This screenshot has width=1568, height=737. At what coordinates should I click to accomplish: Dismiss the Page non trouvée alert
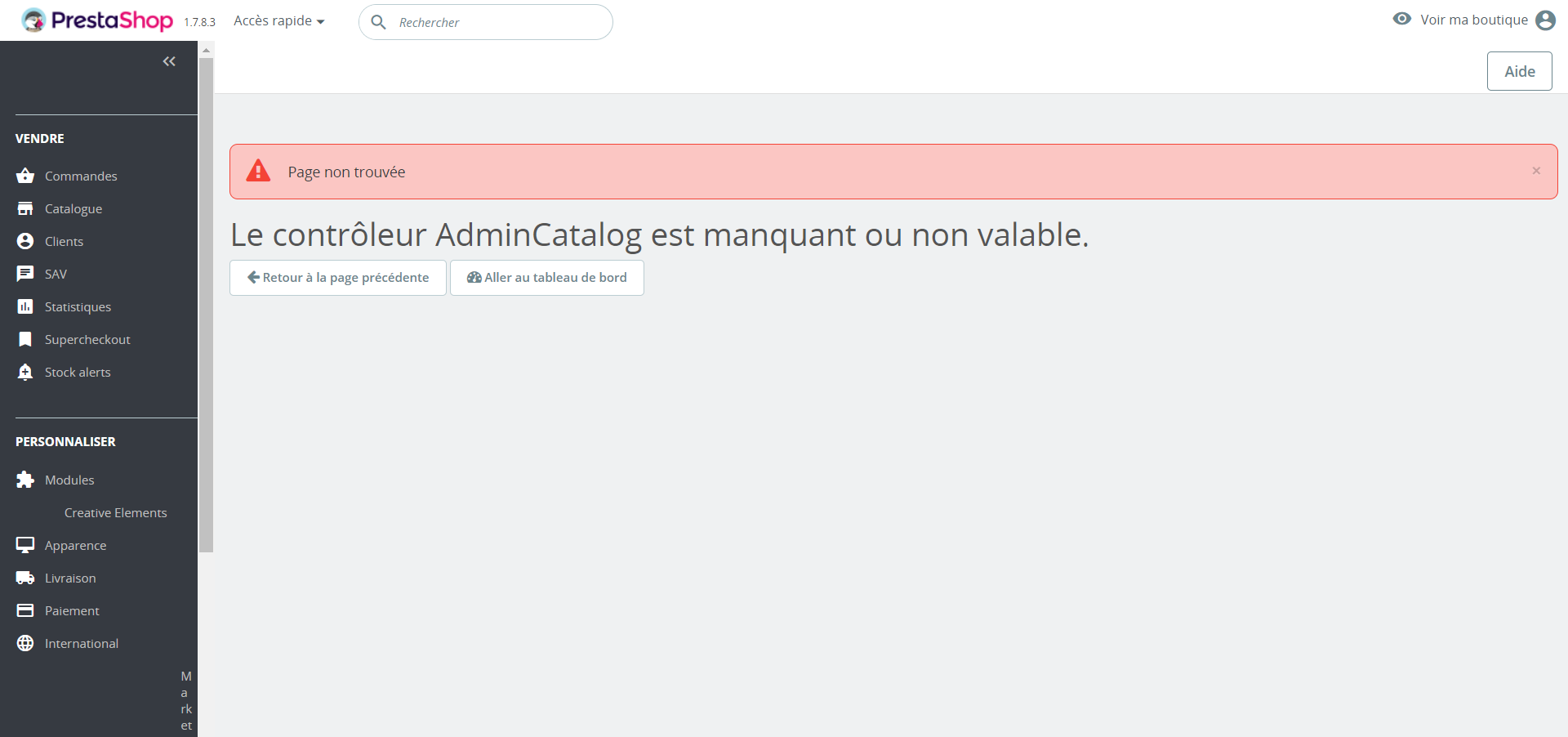(1536, 171)
